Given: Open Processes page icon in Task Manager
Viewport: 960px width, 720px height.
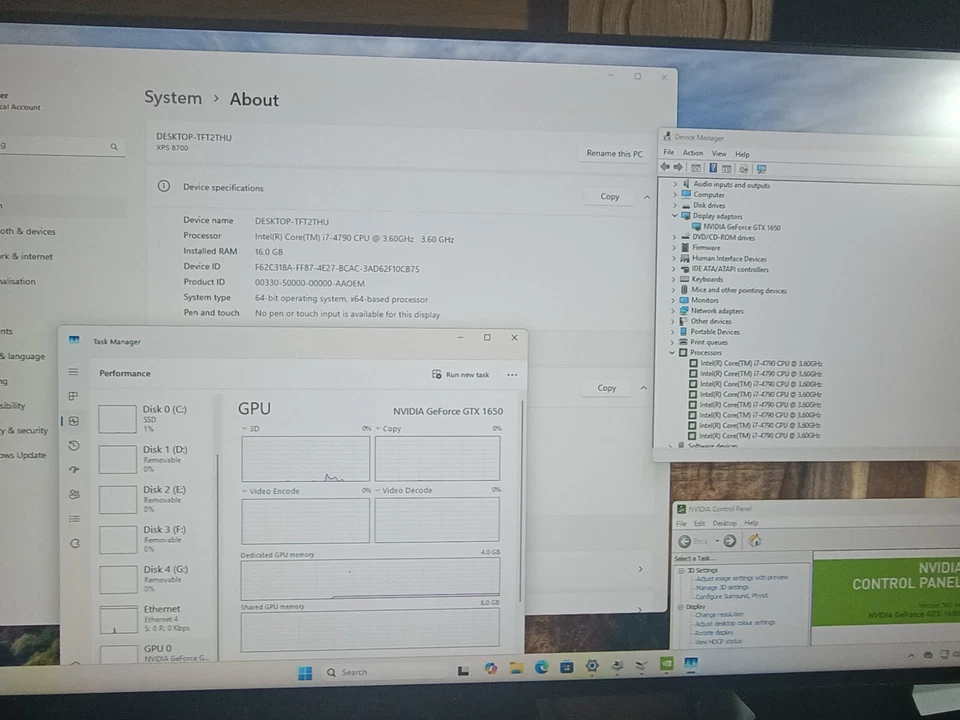Looking at the screenshot, I should (x=73, y=396).
